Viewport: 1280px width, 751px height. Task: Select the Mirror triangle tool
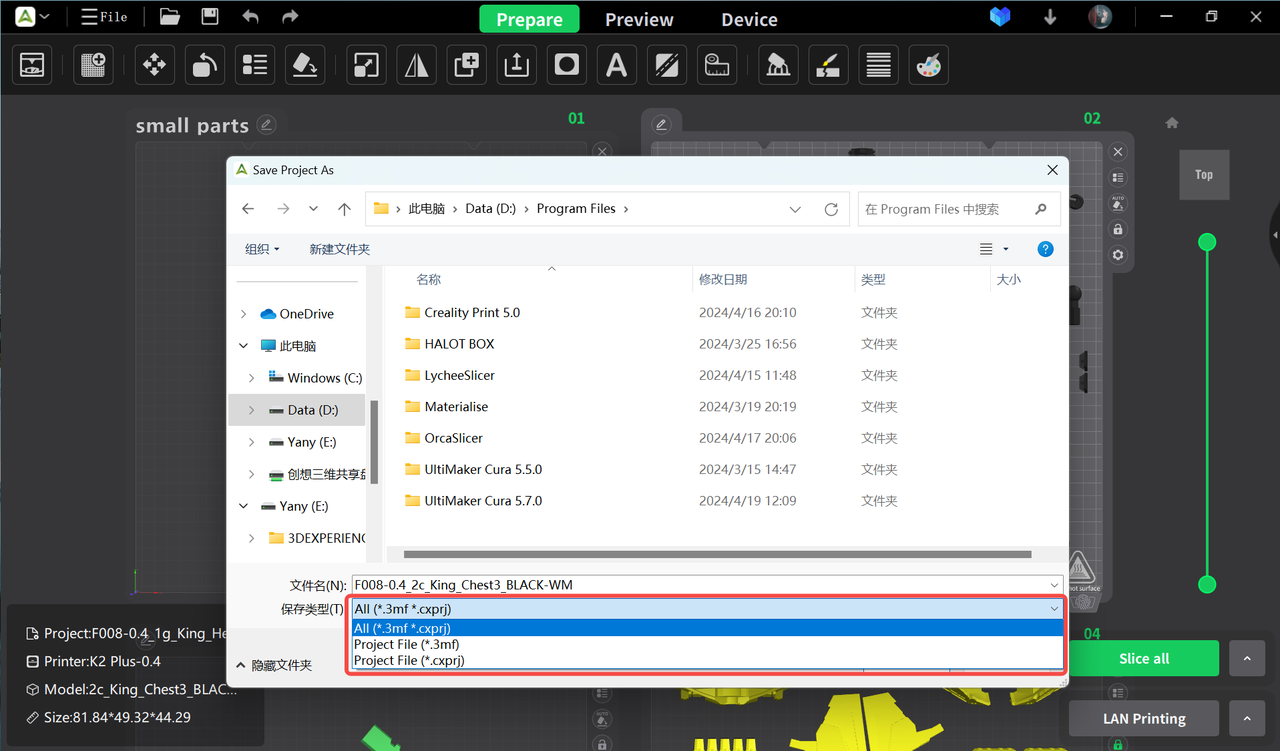(x=416, y=65)
